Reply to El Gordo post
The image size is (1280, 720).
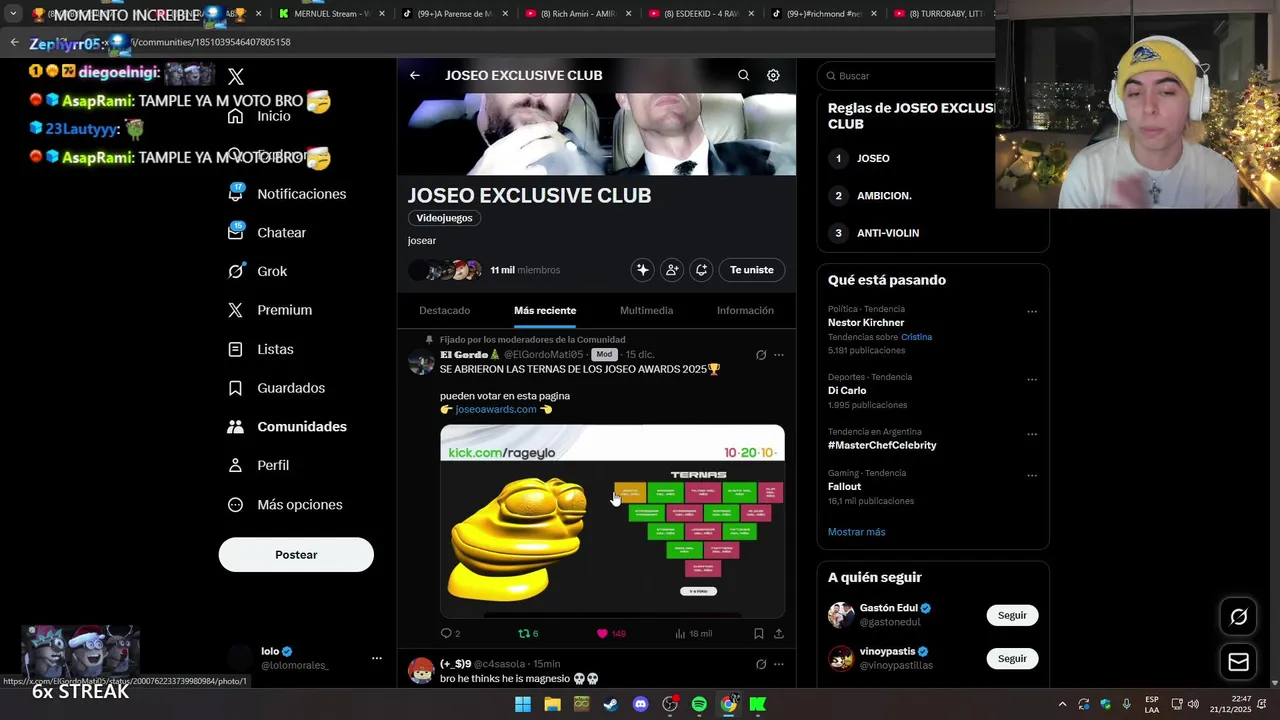point(450,633)
